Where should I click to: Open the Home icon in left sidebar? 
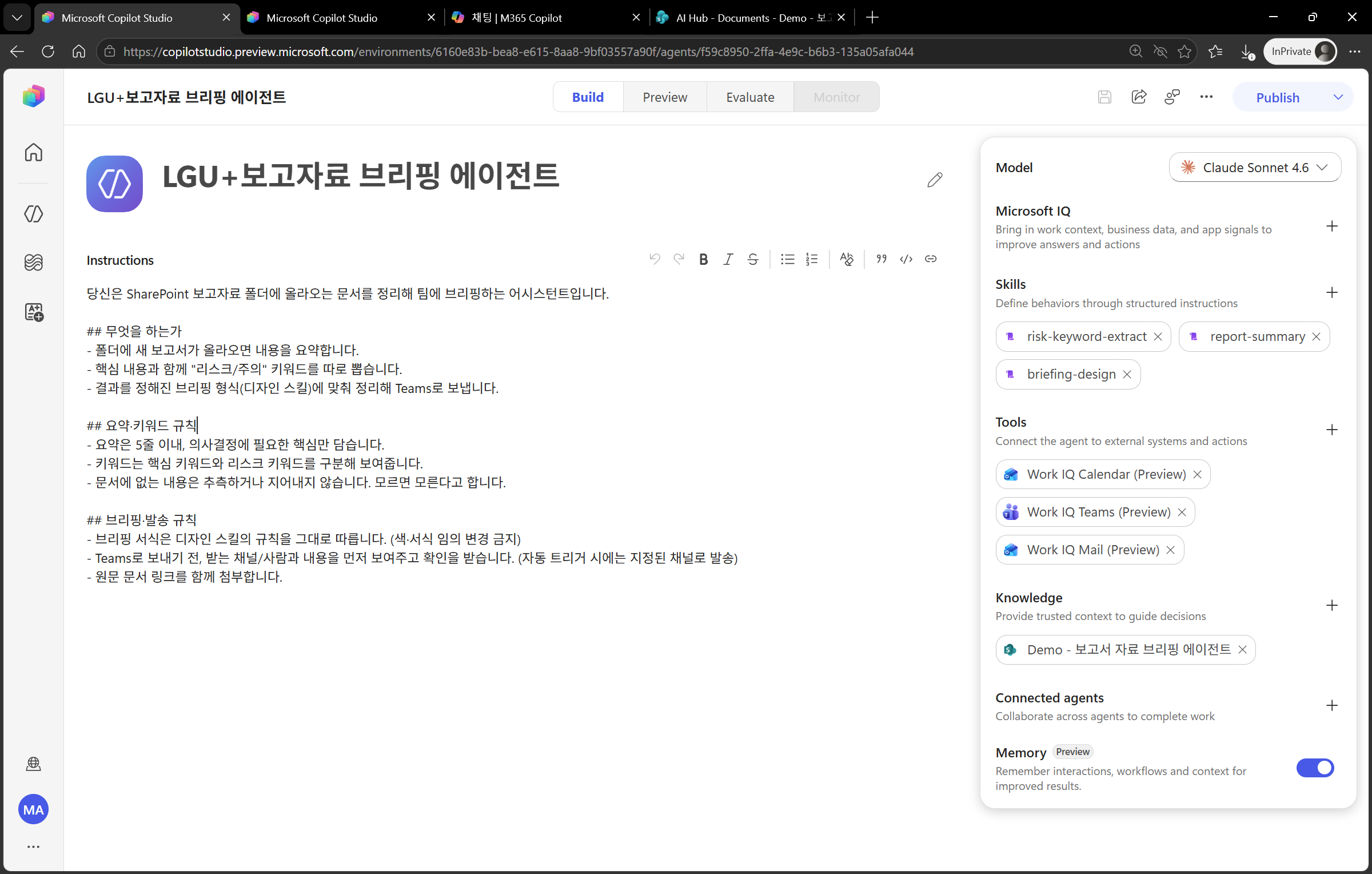tap(34, 152)
